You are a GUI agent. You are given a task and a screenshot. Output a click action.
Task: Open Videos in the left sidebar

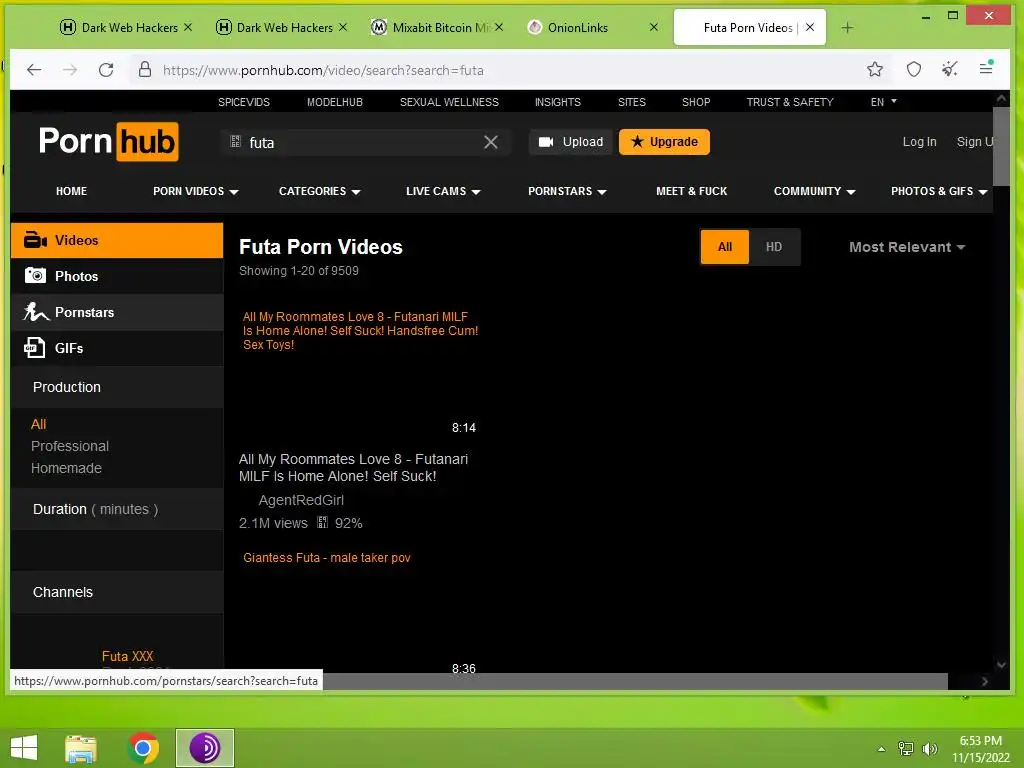coord(117,240)
